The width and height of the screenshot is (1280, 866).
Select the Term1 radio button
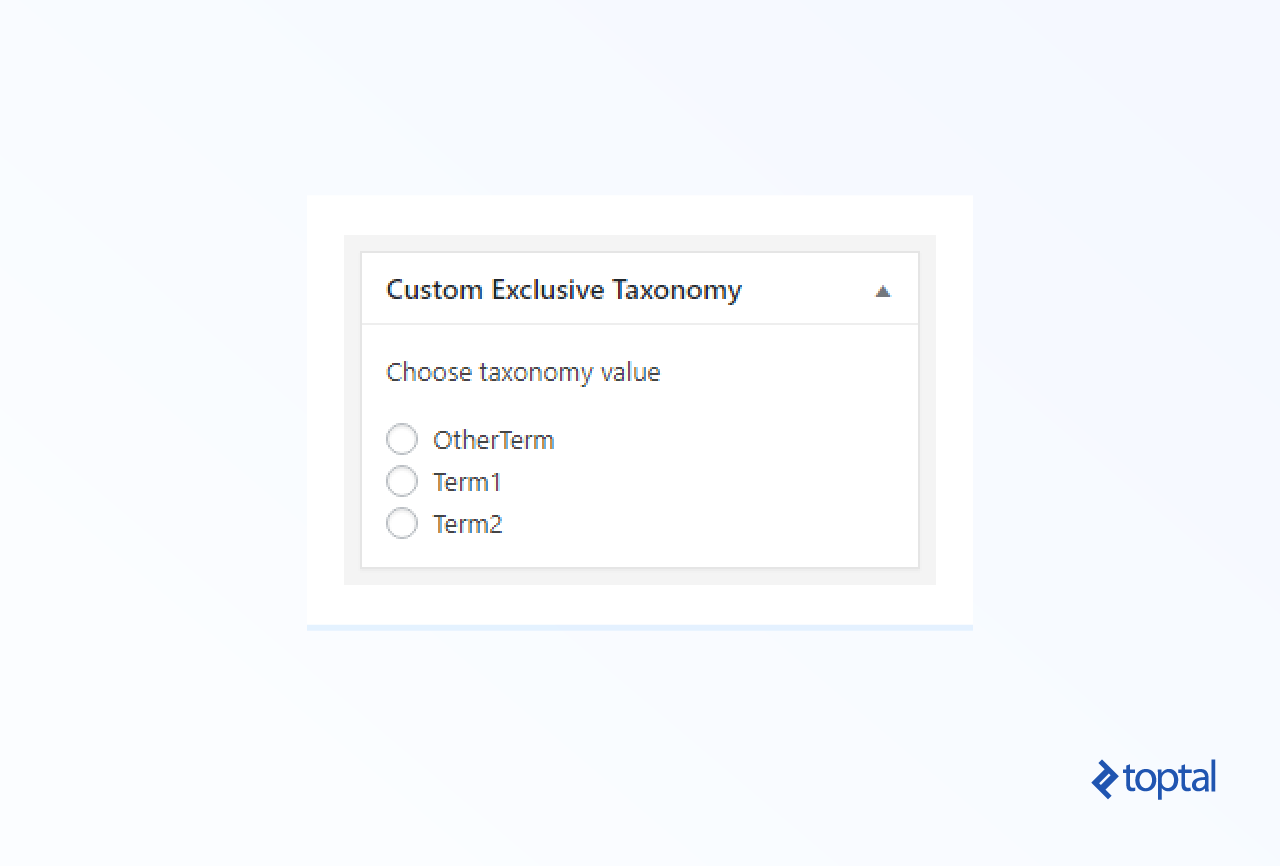(402, 481)
